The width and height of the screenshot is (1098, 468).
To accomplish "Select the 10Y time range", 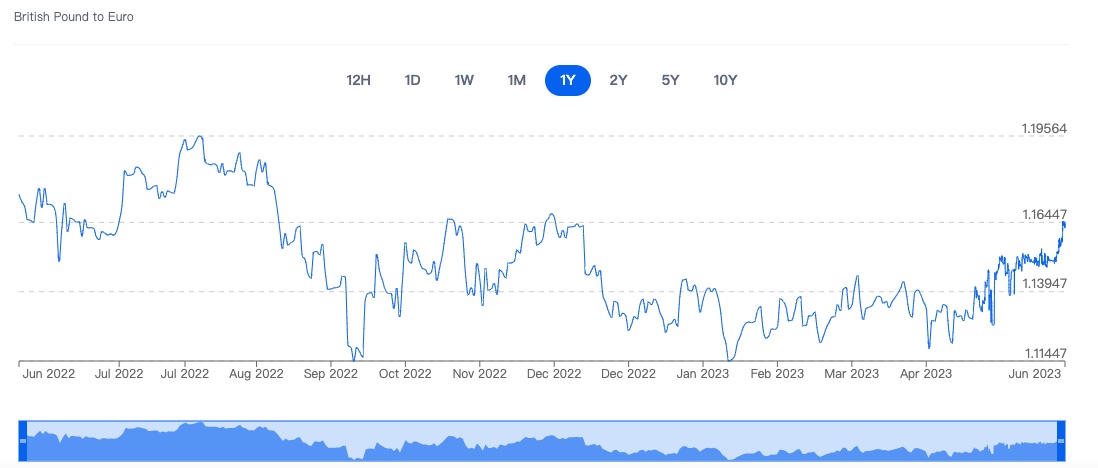I will click(x=725, y=81).
